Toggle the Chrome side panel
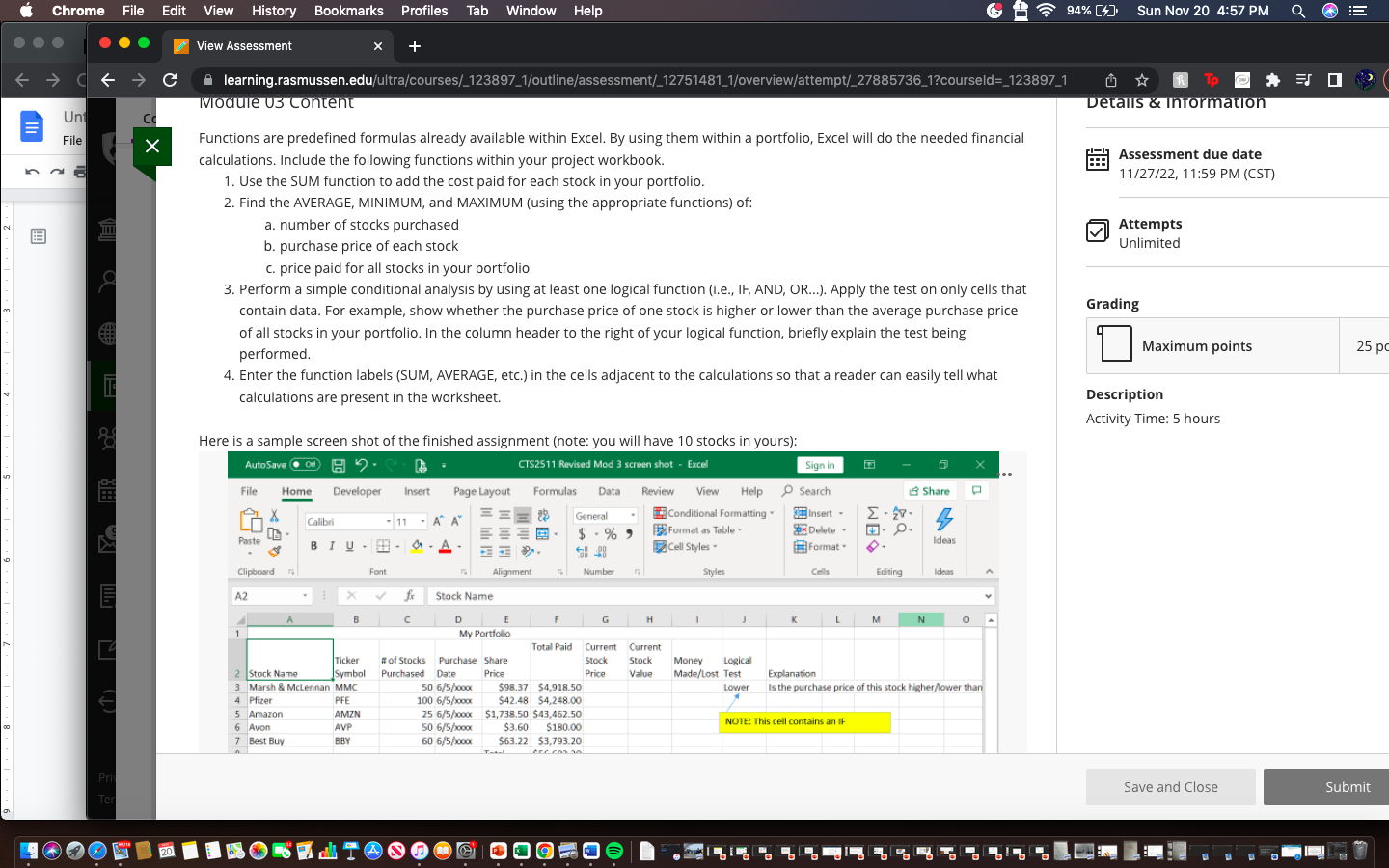This screenshot has width=1389, height=868. tap(1335, 80)
